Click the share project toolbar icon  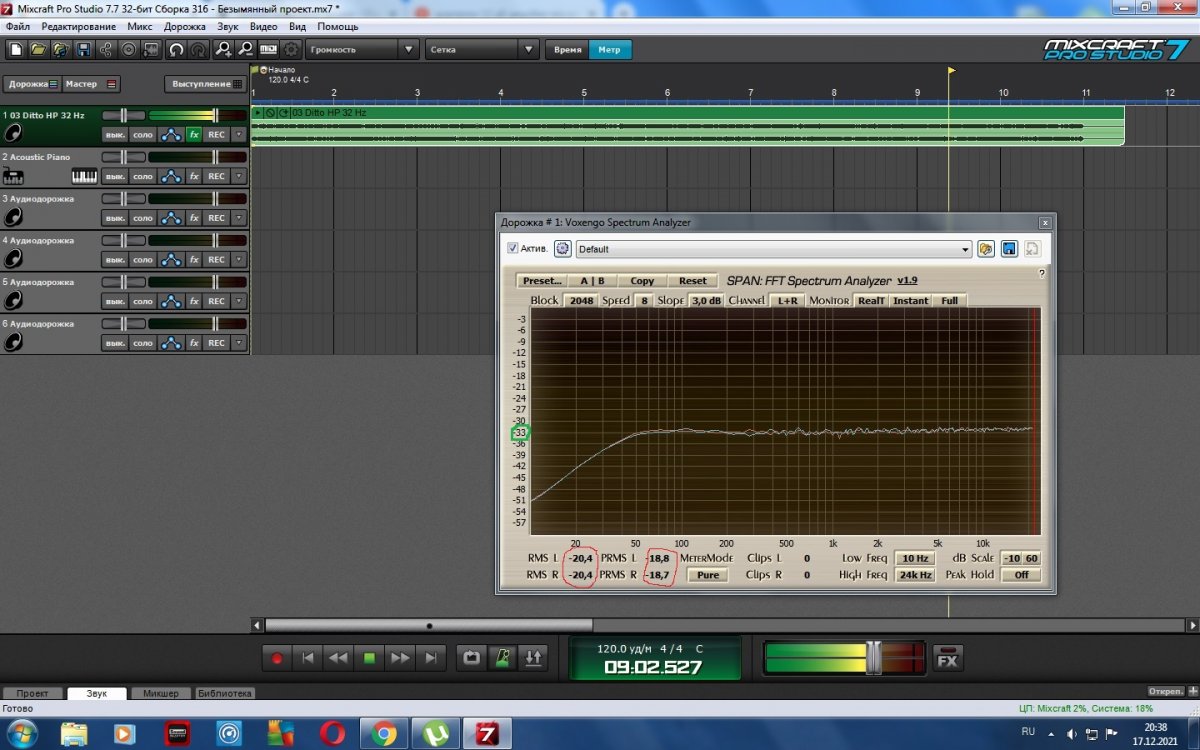click(x=106, y=49)
